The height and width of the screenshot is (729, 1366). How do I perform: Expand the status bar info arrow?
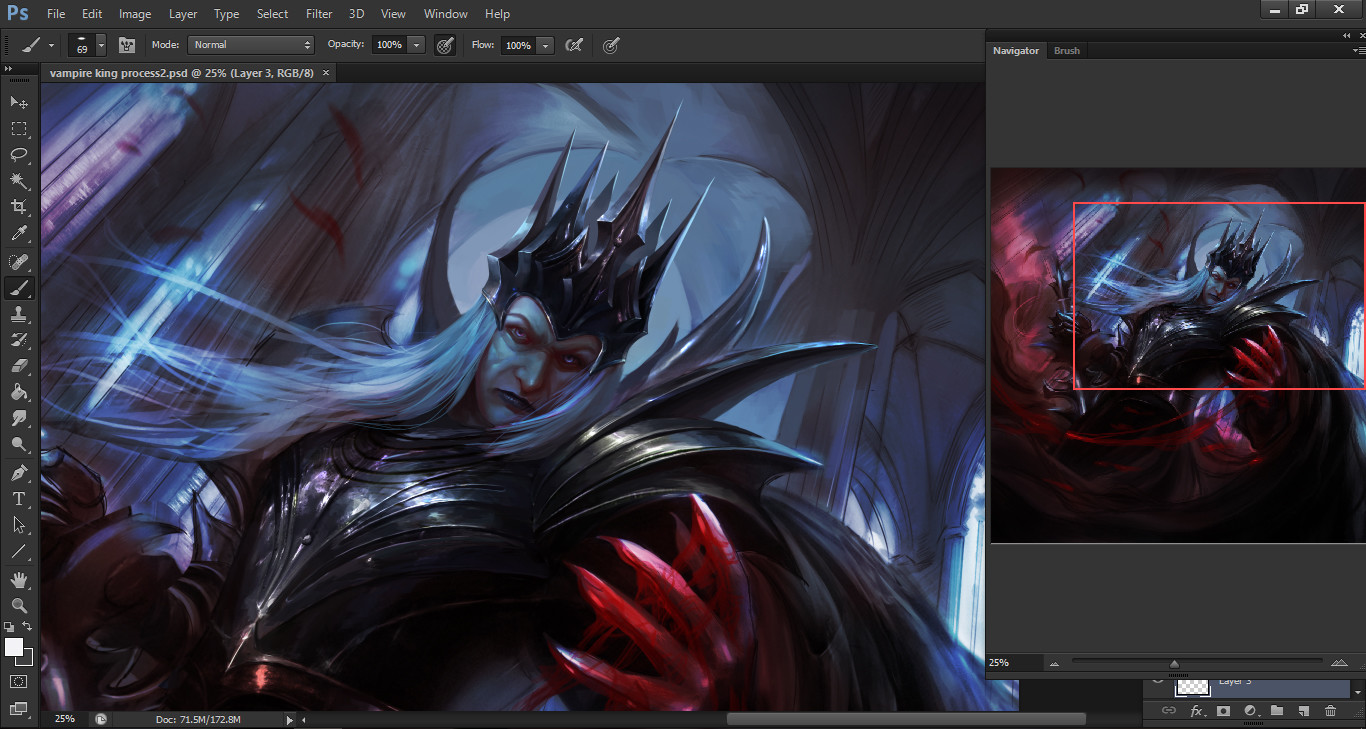pos(290,719)
